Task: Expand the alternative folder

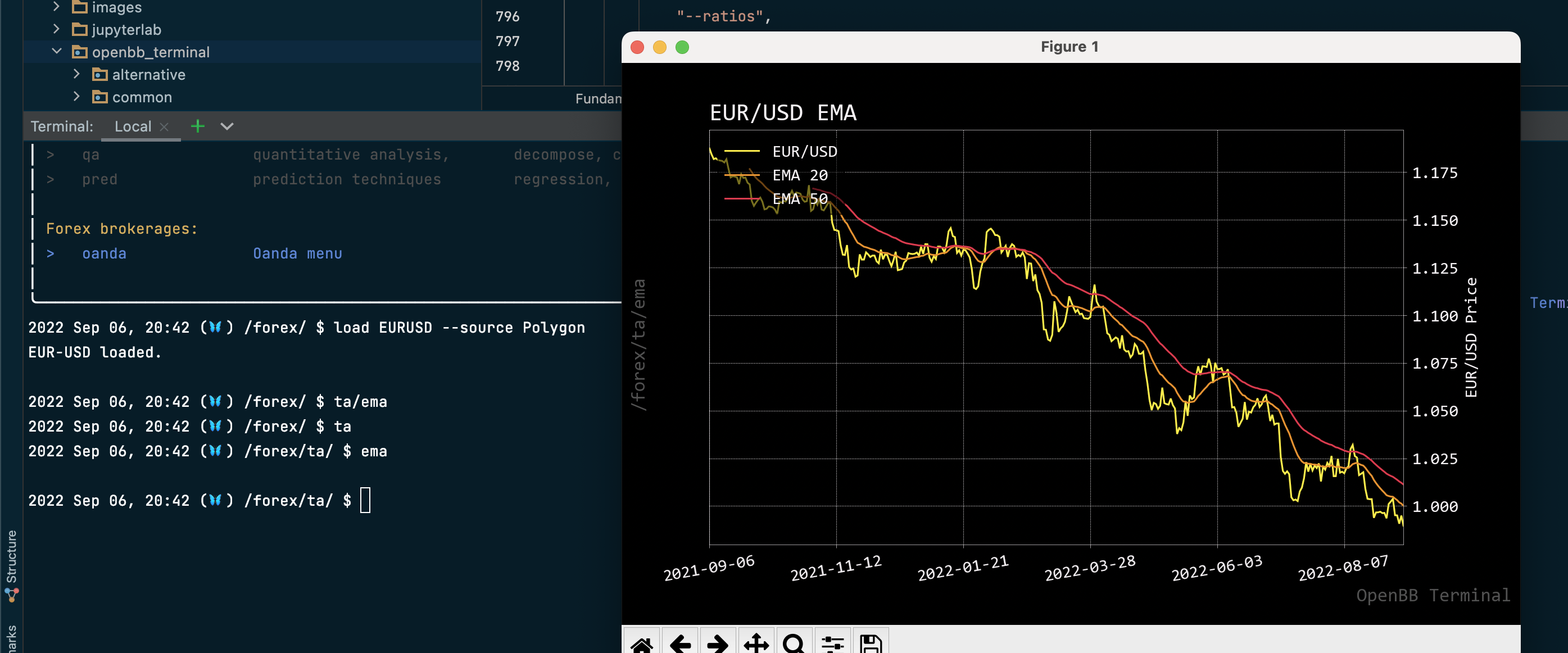Action: click(76, 74)
